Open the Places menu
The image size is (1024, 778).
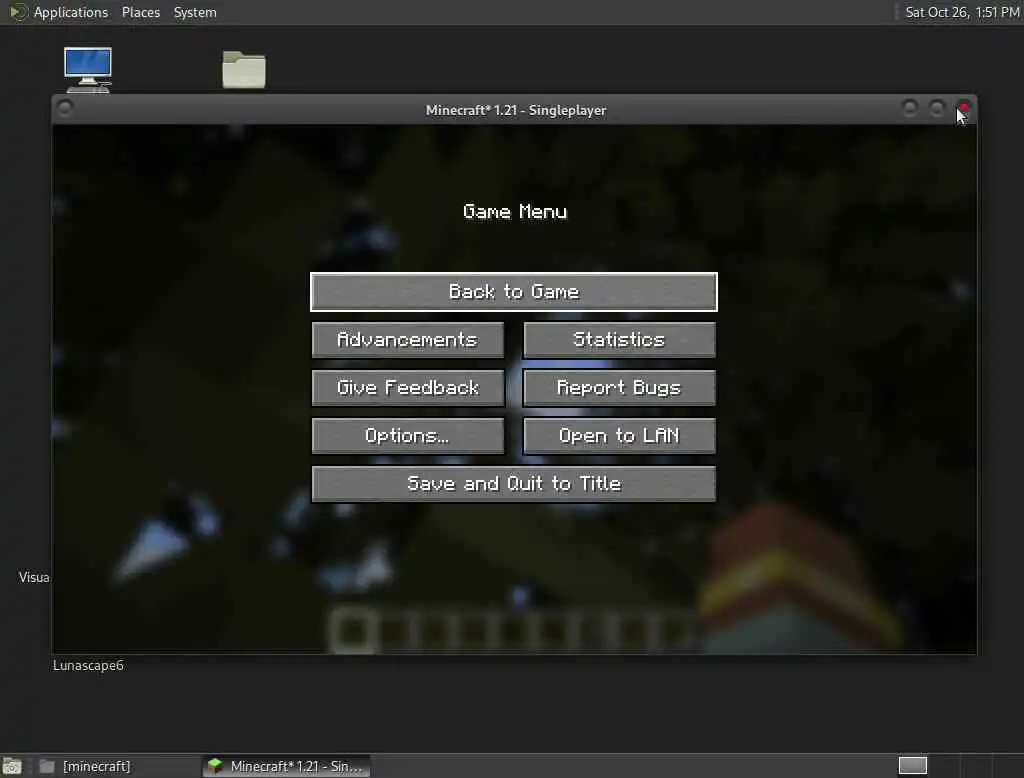pos(140,12)
